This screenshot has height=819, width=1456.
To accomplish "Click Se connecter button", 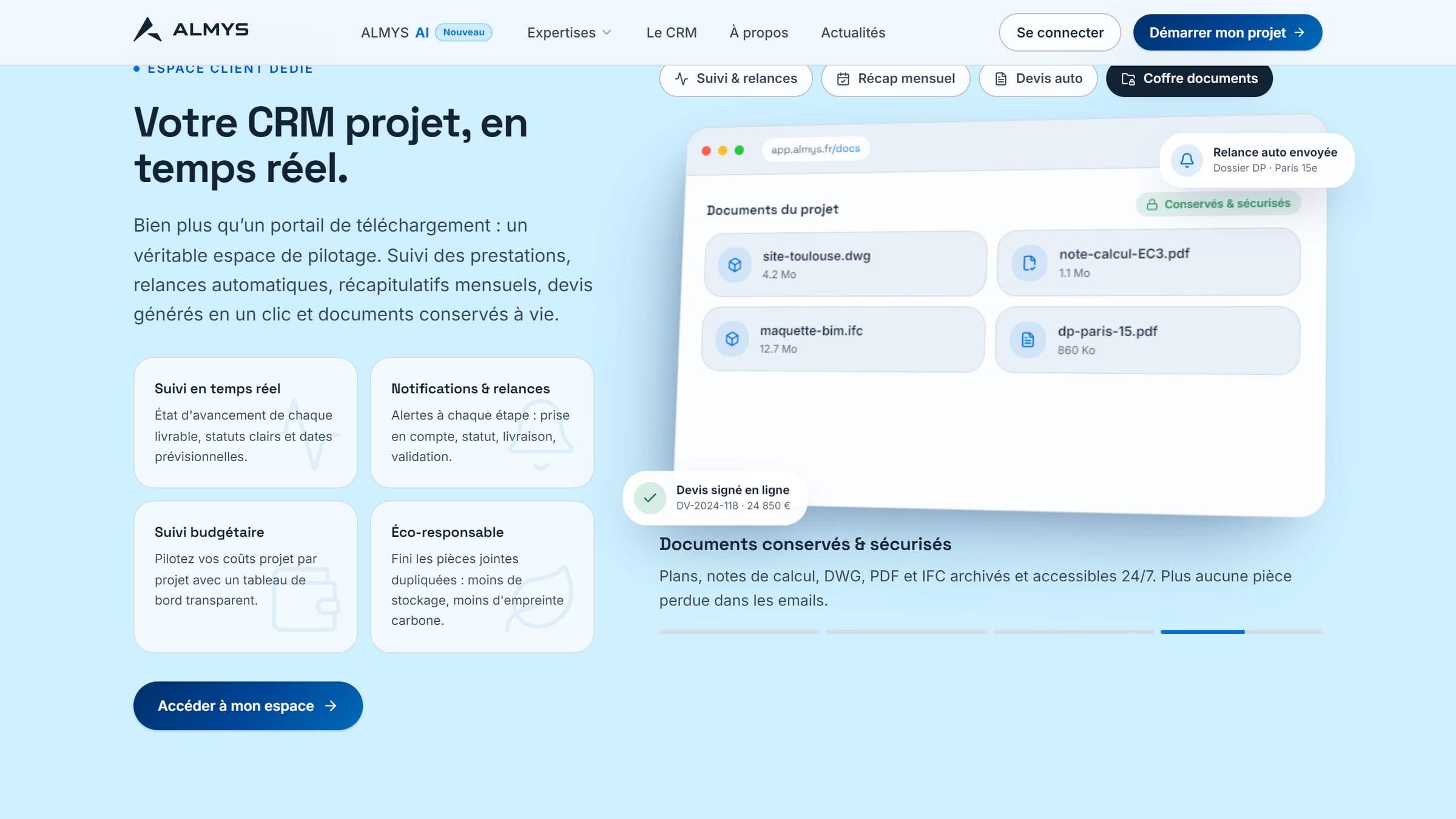I will tap(1060, 32).
